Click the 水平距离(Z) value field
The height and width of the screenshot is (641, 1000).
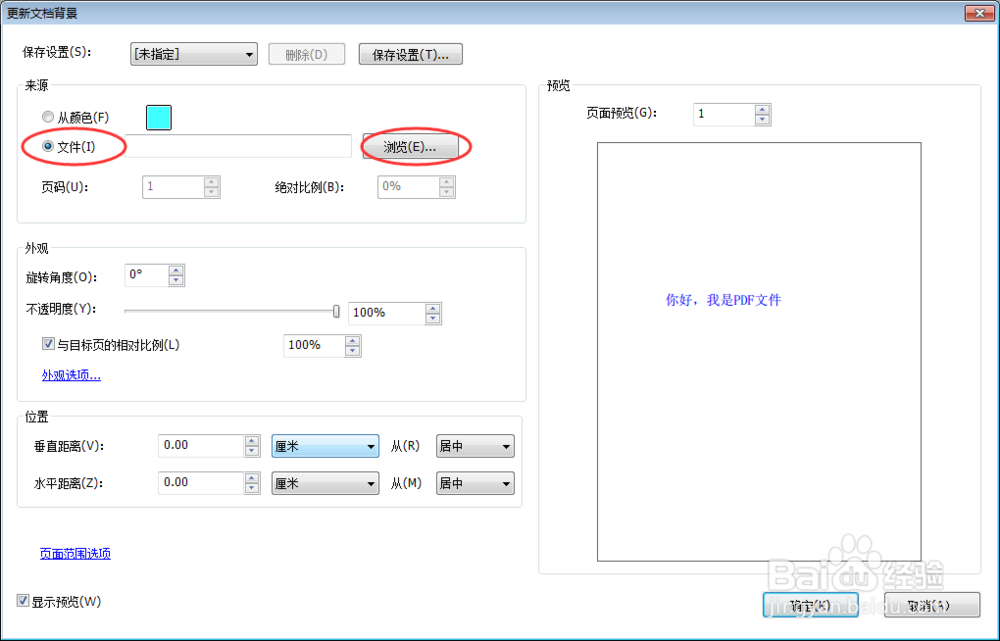click(202, 483)
